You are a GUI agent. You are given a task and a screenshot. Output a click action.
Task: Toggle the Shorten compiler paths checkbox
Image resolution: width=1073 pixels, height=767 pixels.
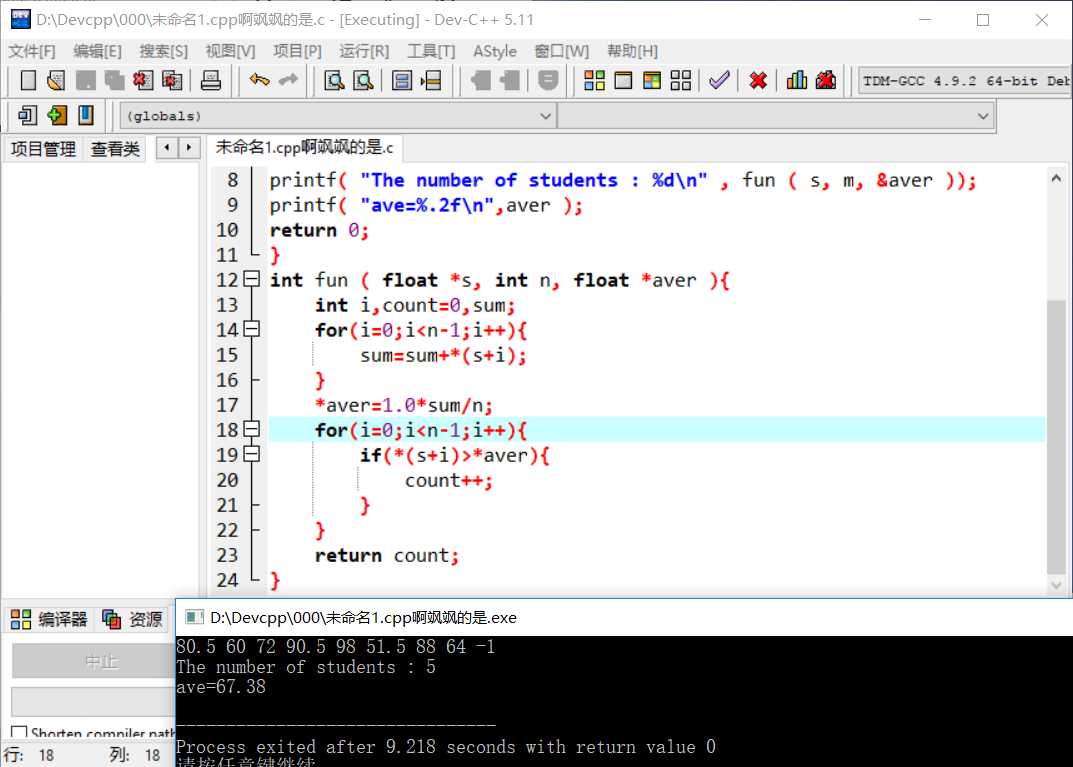[x=19, y=733]
